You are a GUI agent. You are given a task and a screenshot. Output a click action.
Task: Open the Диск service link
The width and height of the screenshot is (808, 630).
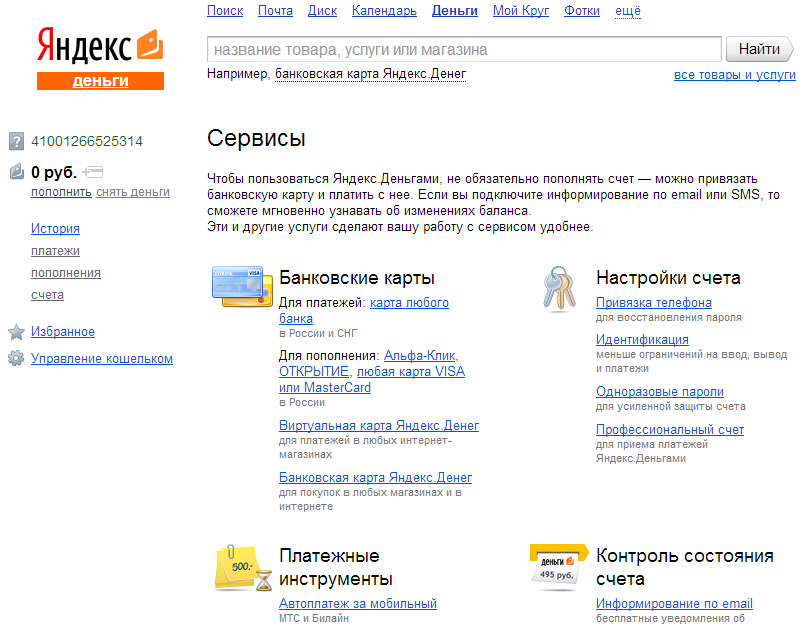coord(322,11)
